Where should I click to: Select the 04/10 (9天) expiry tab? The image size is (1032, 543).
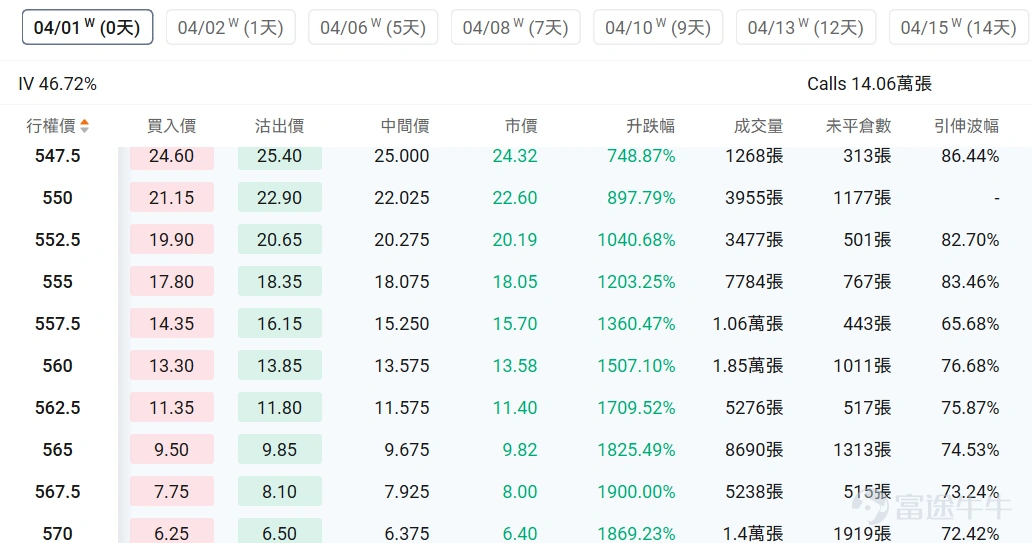pos(658,27)
